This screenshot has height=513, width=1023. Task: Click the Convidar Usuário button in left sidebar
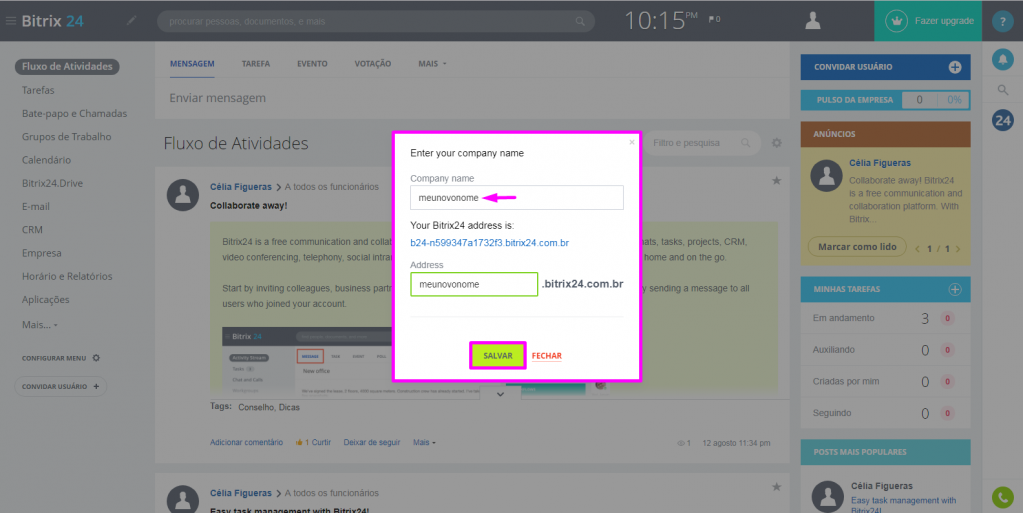pos(61,386)
